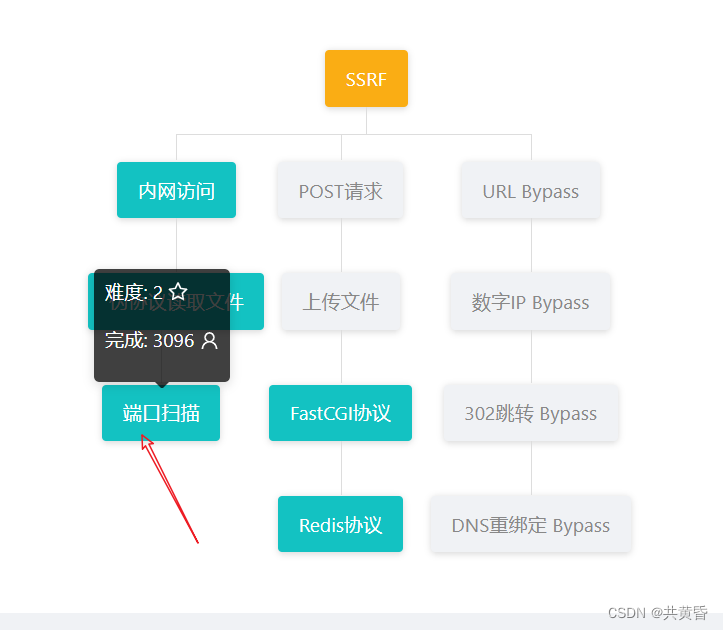Click the user icon beside 完成: 3096
723x630 pixels.
(209, 340)
